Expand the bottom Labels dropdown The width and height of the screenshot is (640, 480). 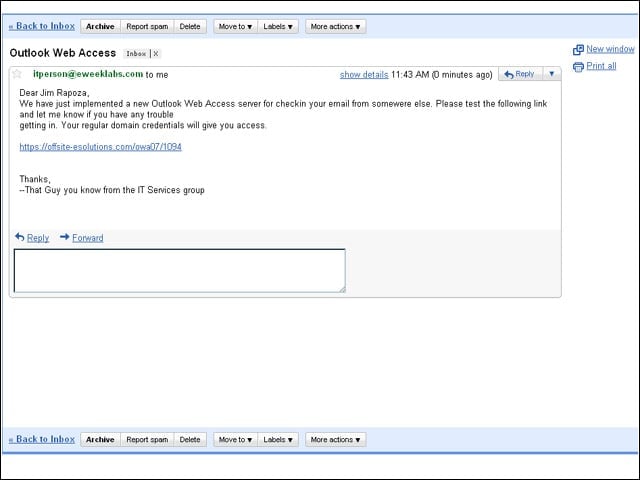(278, 440)
